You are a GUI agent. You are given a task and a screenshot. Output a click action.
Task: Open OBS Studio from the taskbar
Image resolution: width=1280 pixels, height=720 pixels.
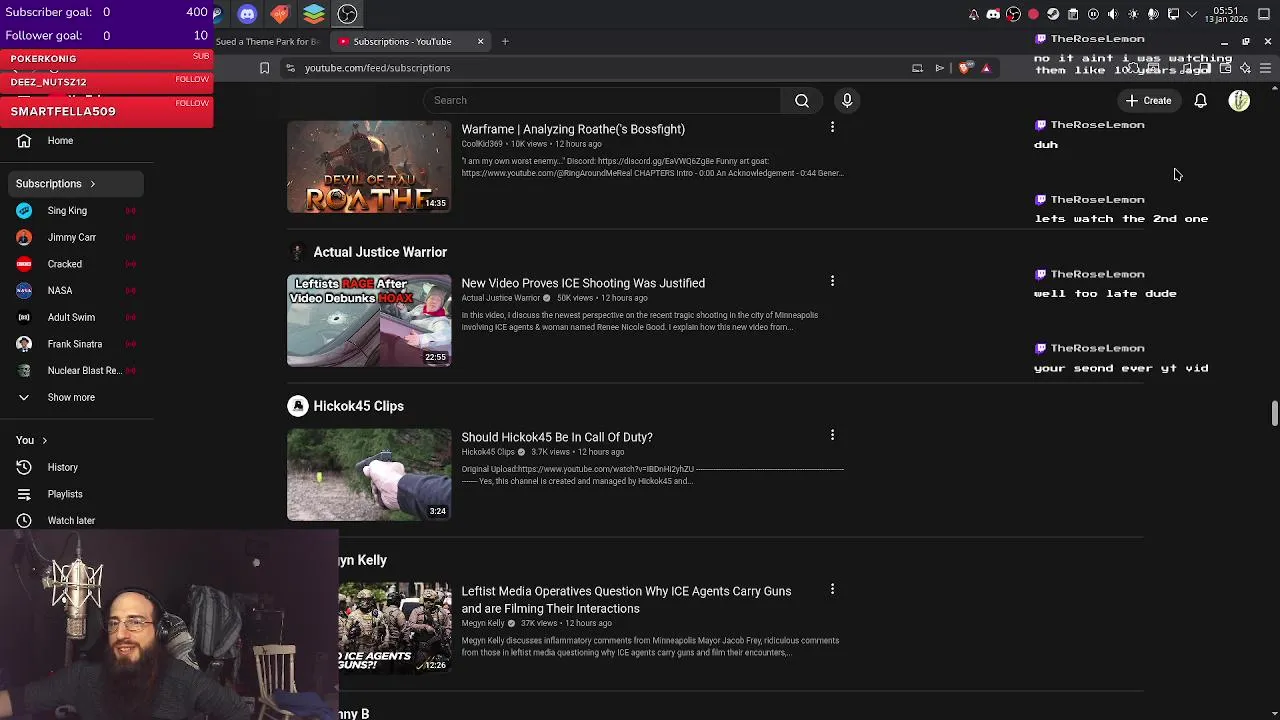point(347,14)
